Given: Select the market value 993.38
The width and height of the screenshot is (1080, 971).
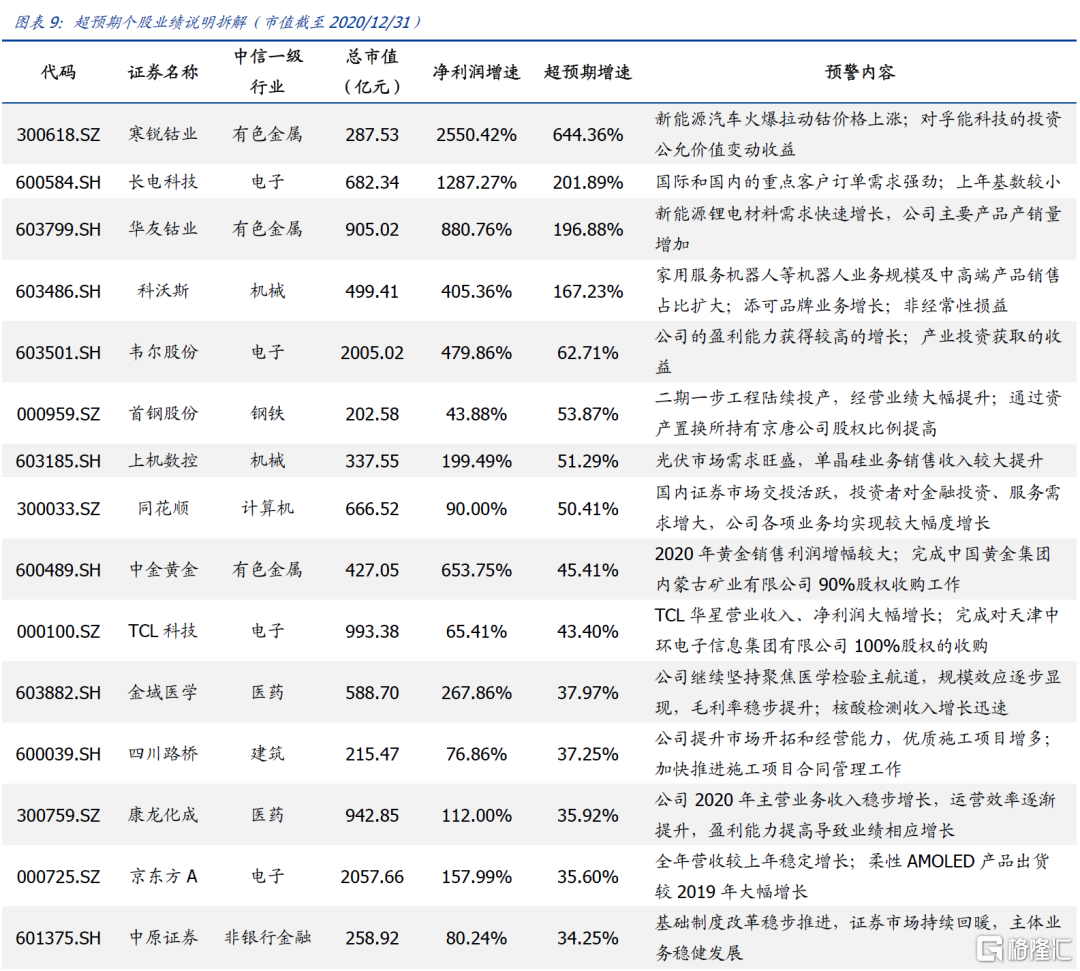Looking at the screenshot, I should pos(372,631).
